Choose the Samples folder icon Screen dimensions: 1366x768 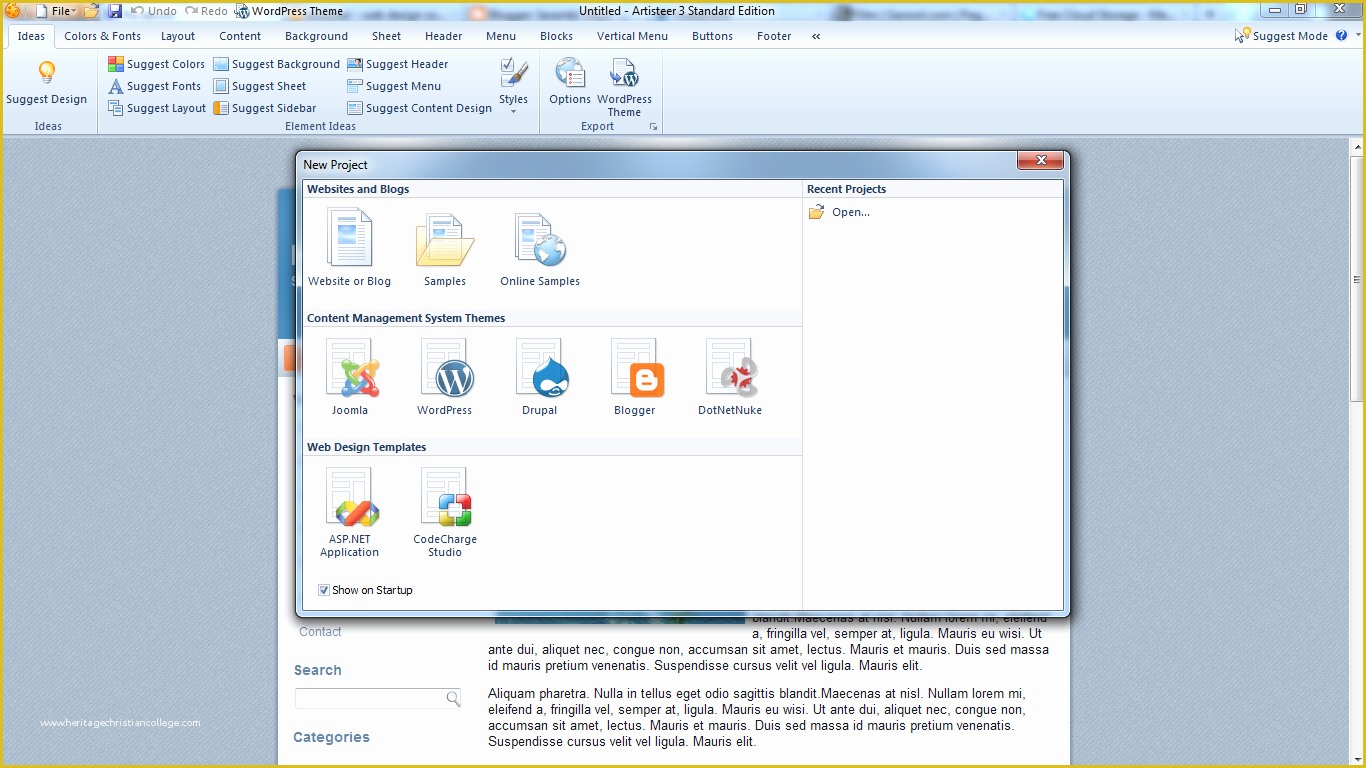click(445, 240)
